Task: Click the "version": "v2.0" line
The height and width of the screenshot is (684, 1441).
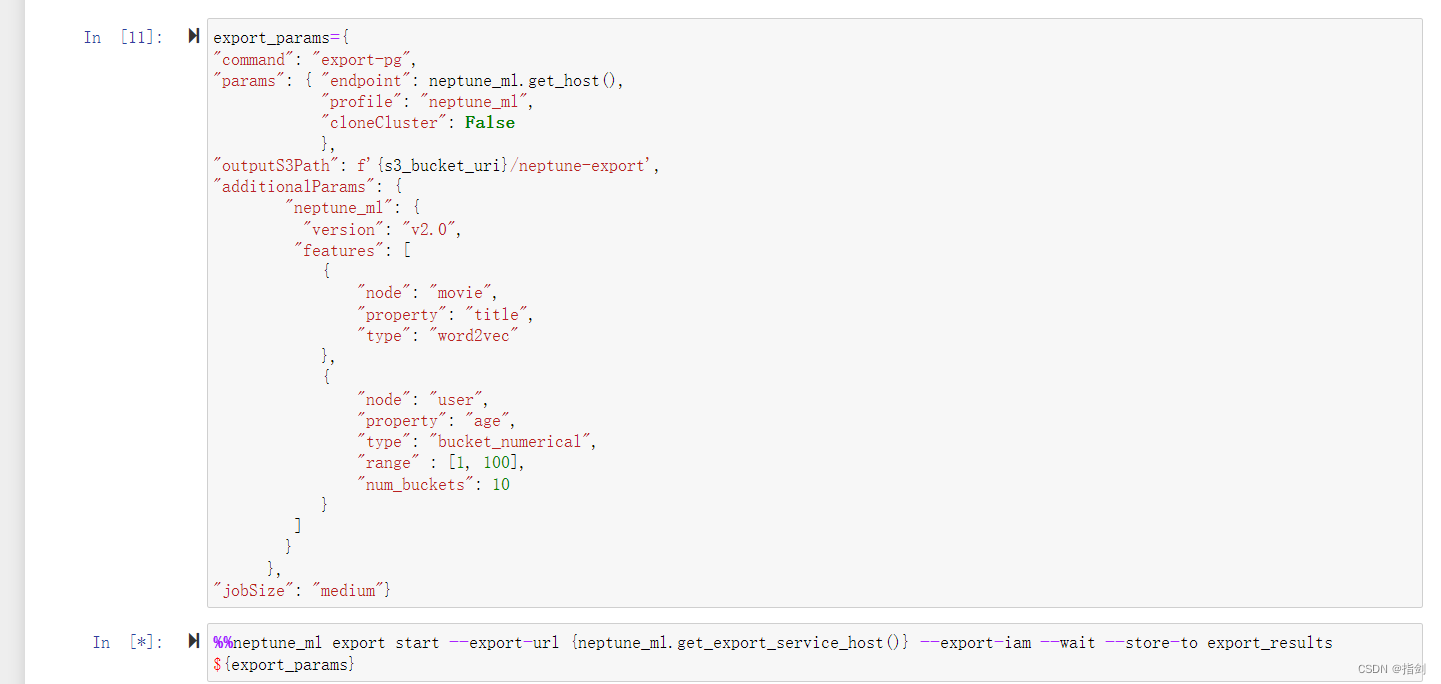Action: tap(381, 229)
